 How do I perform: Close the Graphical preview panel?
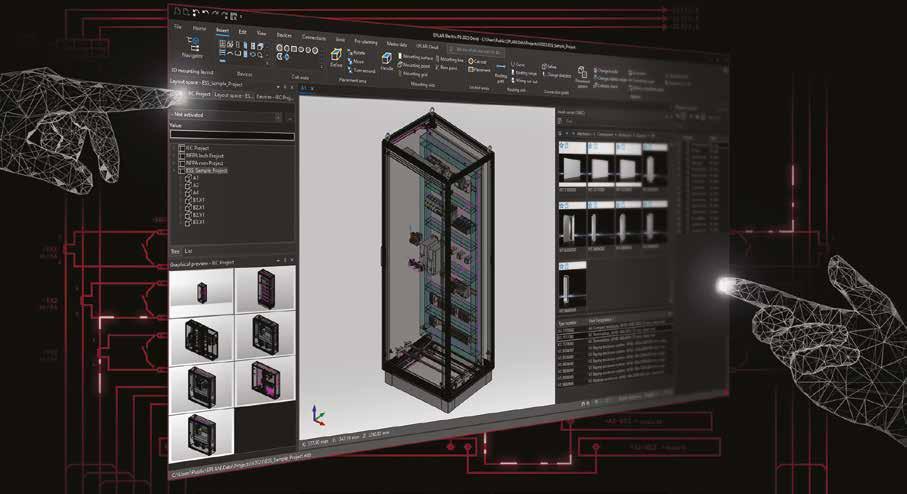click(x=292, y=261)
